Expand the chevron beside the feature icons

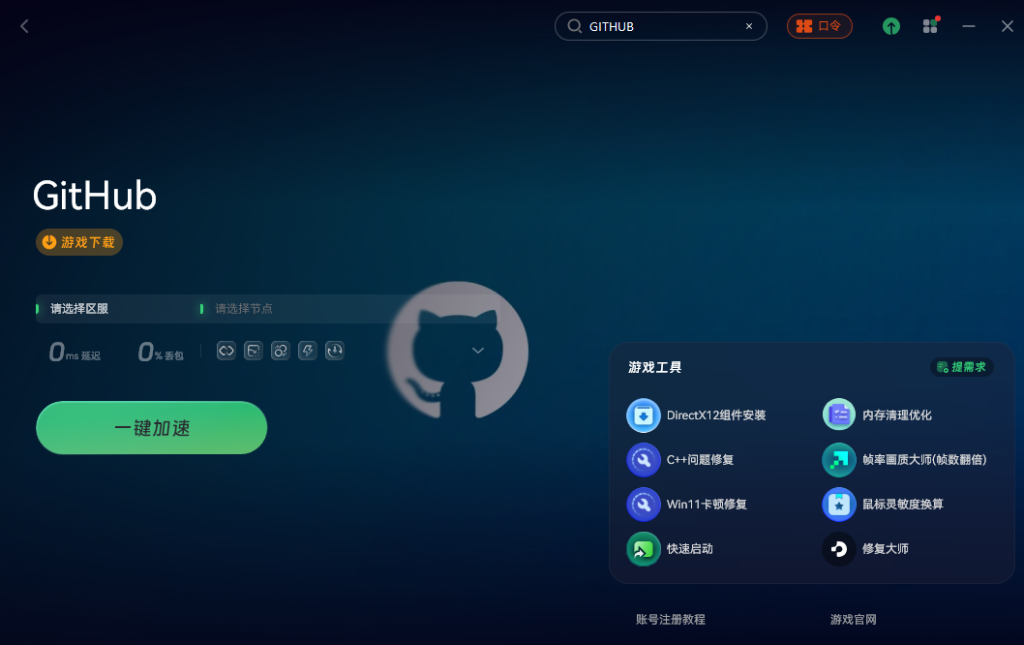(x=478, y=350)
